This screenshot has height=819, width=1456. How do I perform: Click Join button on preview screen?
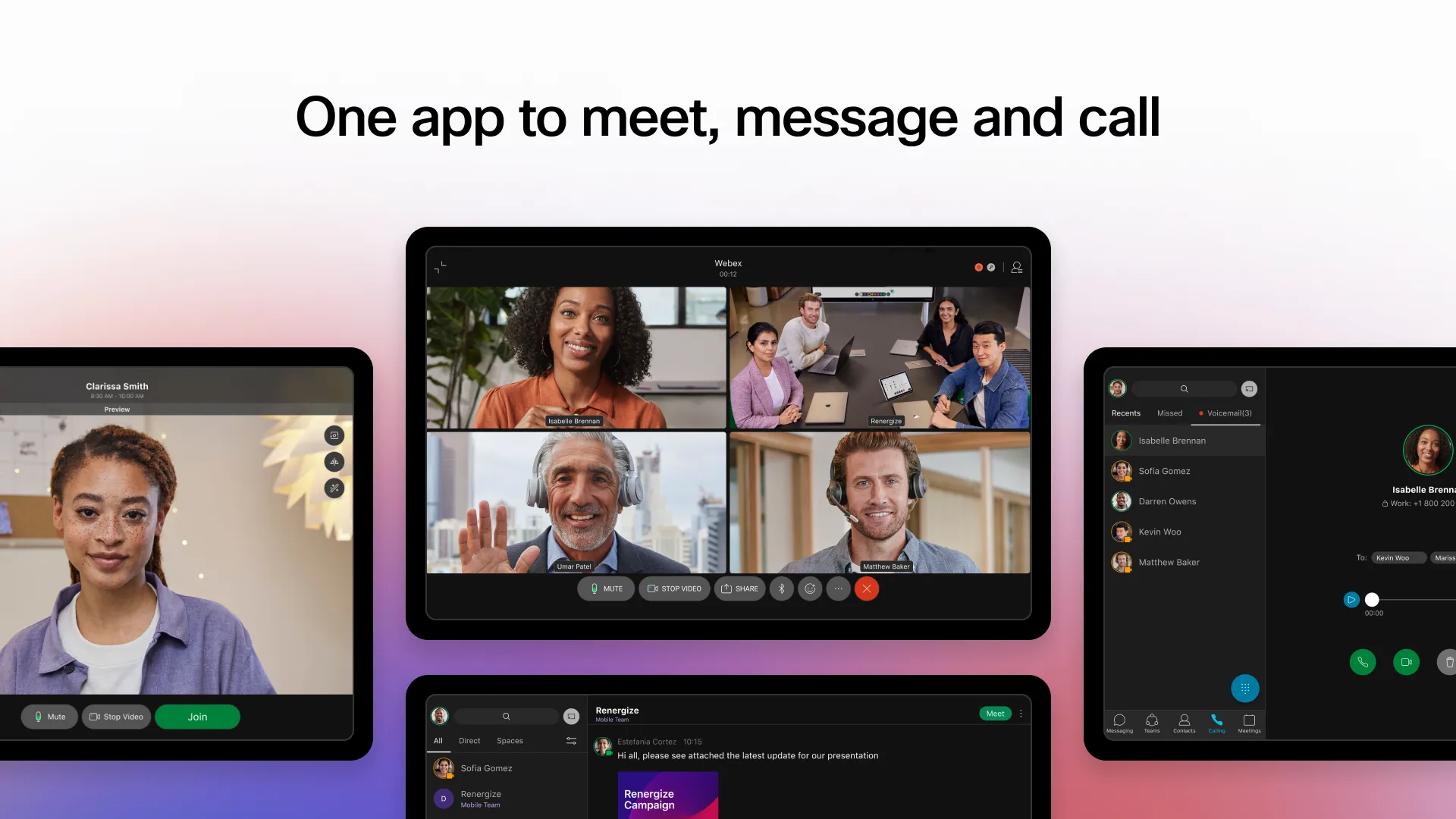click(x=197, y=716)
